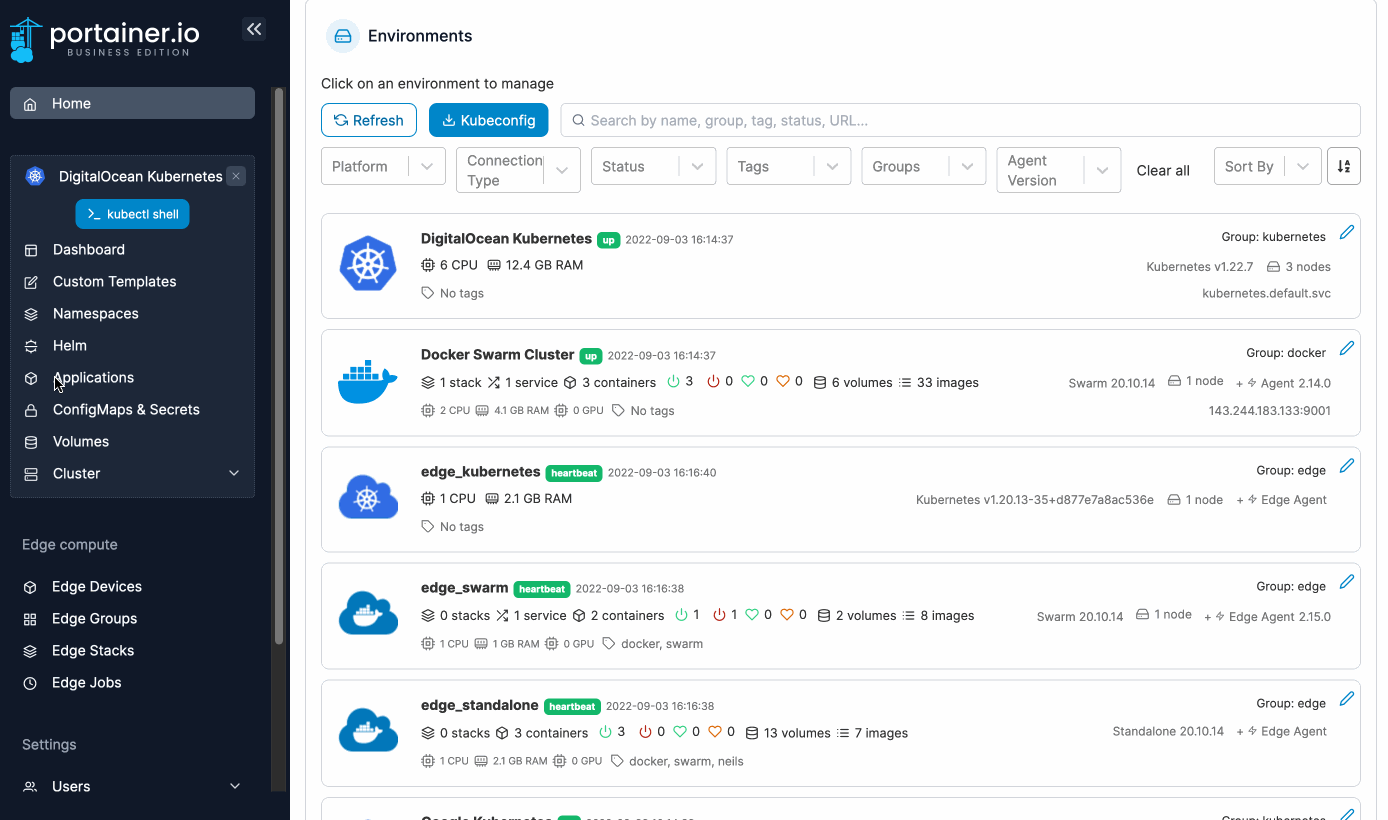Open the edge_standalone environment title
The width and height of the screenshot is (1388, 820).
point(479,705)
